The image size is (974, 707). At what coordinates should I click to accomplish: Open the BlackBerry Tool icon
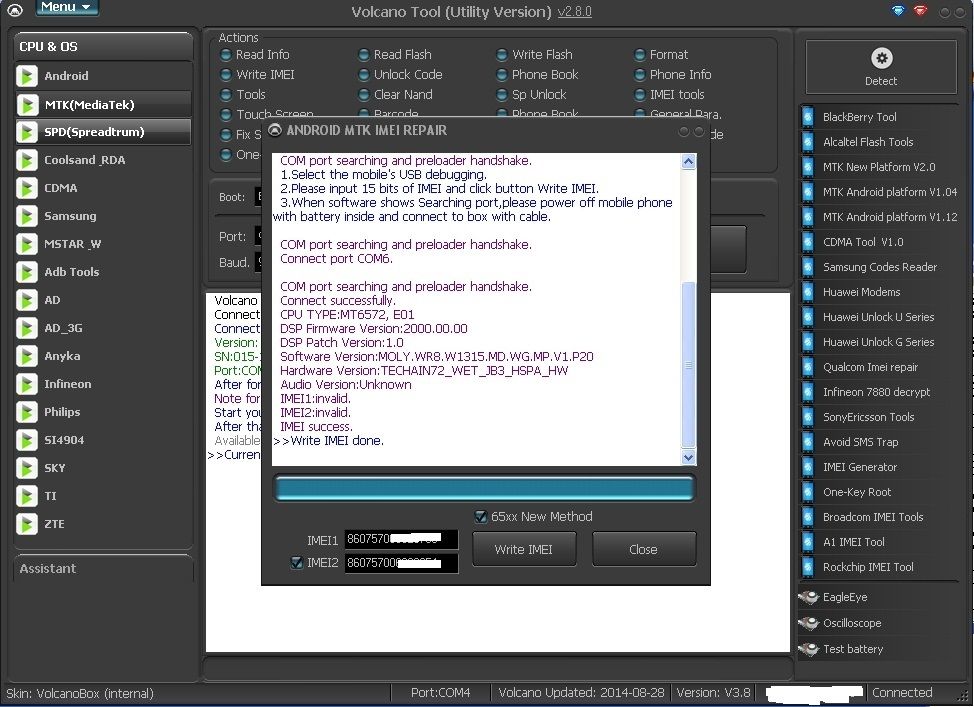808,117
